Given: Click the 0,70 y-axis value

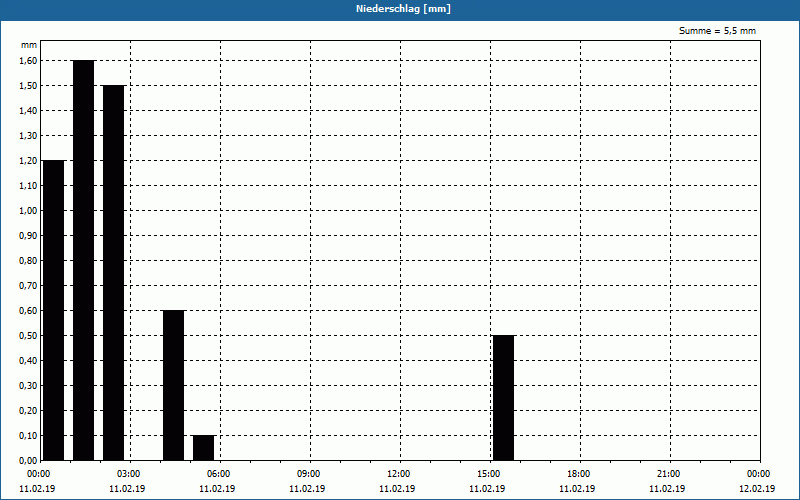Looking at the screenshot, I should coord(28,286).
